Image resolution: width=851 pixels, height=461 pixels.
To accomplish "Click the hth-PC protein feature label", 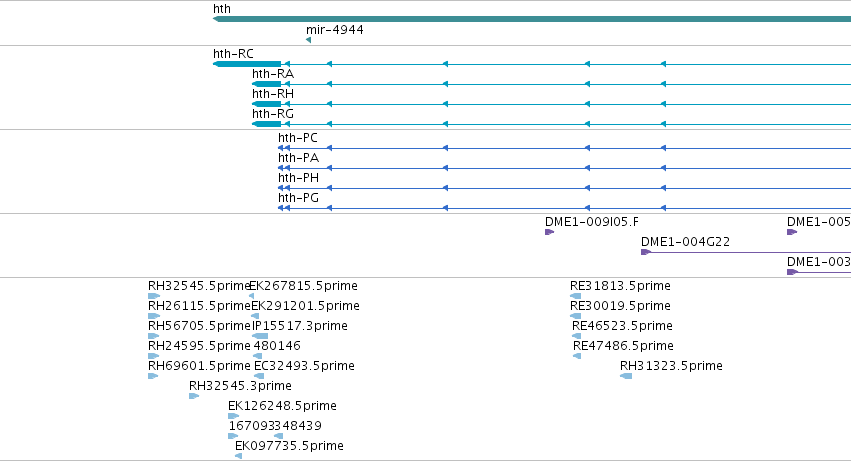I will (298, 138).
